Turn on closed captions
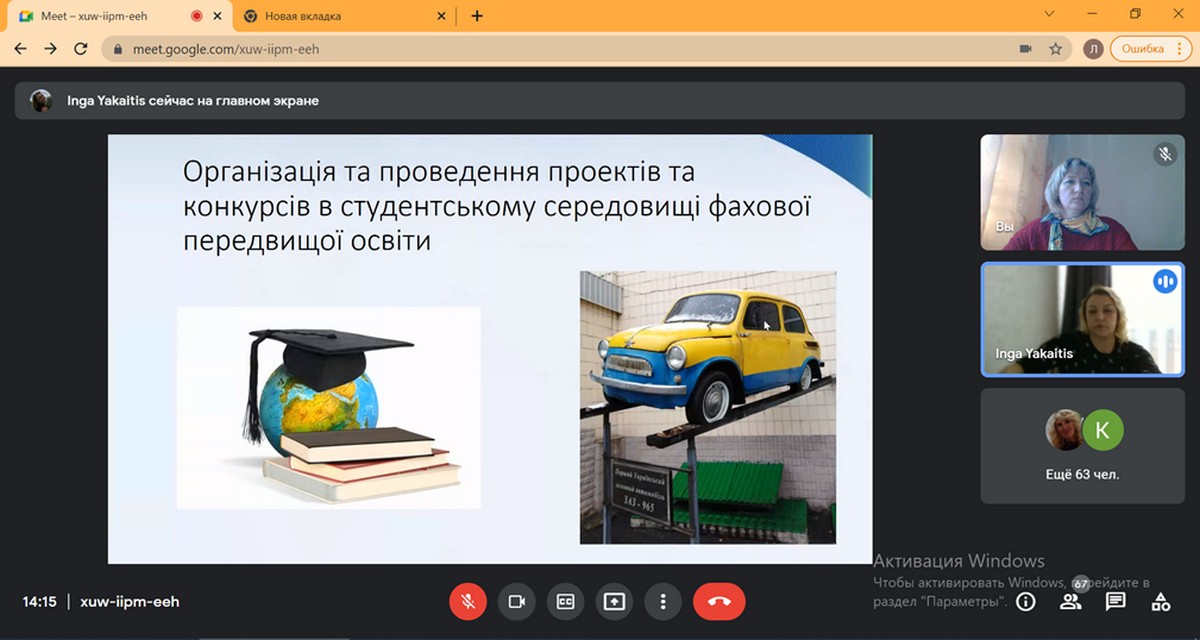 click(x=565, y=602)
